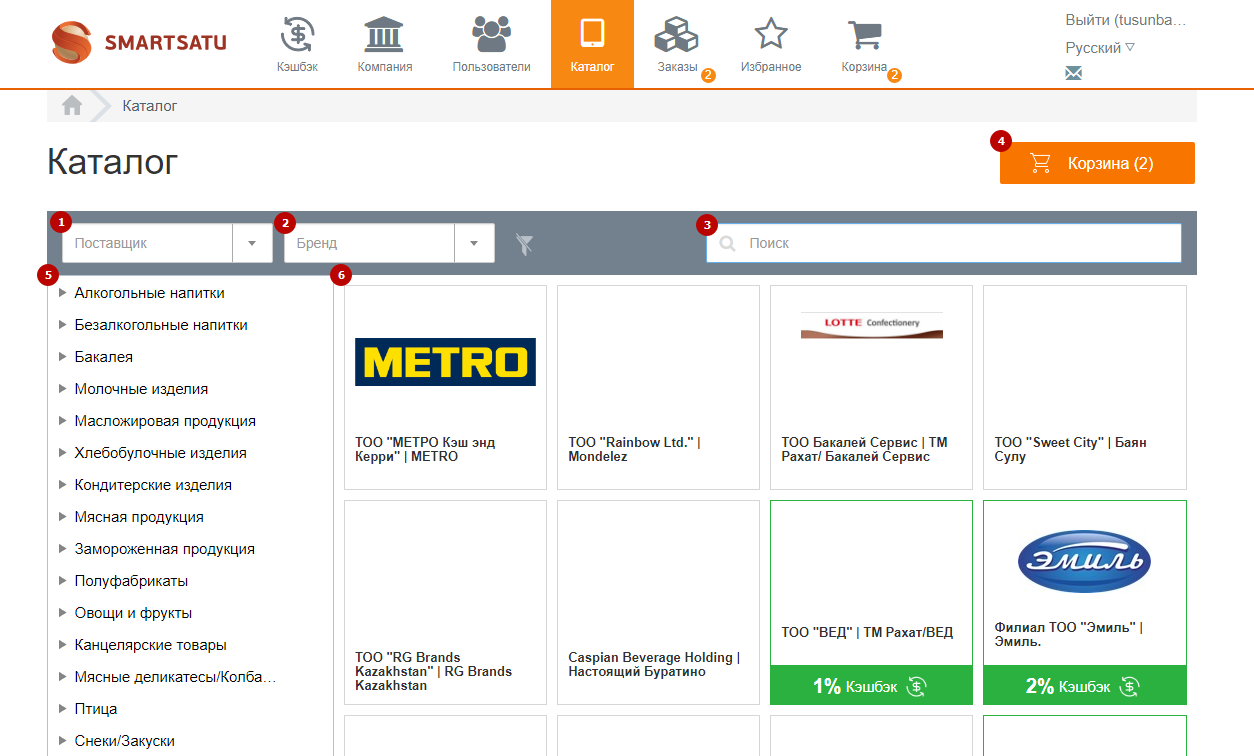The height and width of the screenshot is (756, 1254).
Task: Click the nav Корзина count badge
Action: pos(895,75)
